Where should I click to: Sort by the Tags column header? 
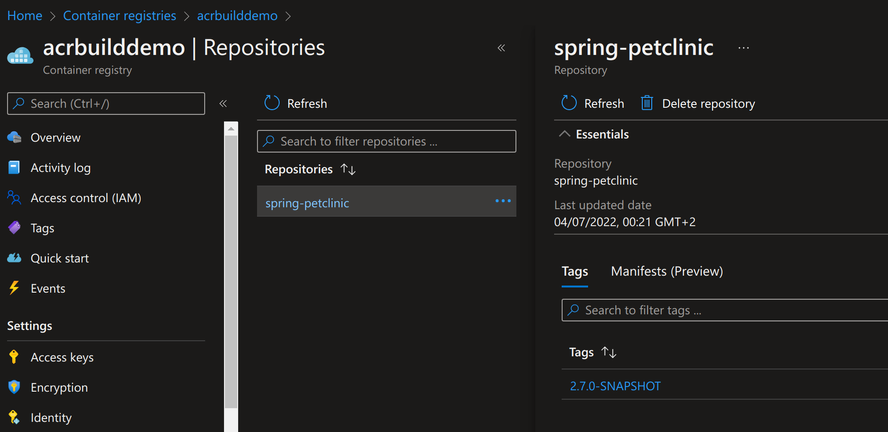point(593,352)
